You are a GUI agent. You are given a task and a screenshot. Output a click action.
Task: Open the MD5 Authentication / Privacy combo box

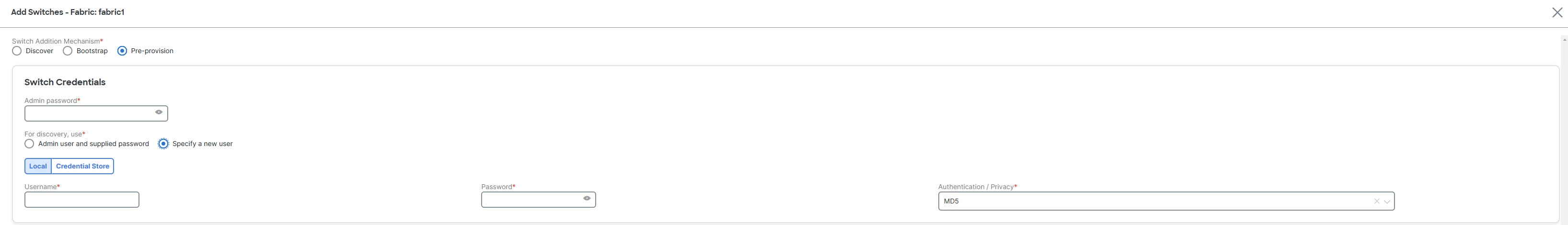[x=1166, y=201]
